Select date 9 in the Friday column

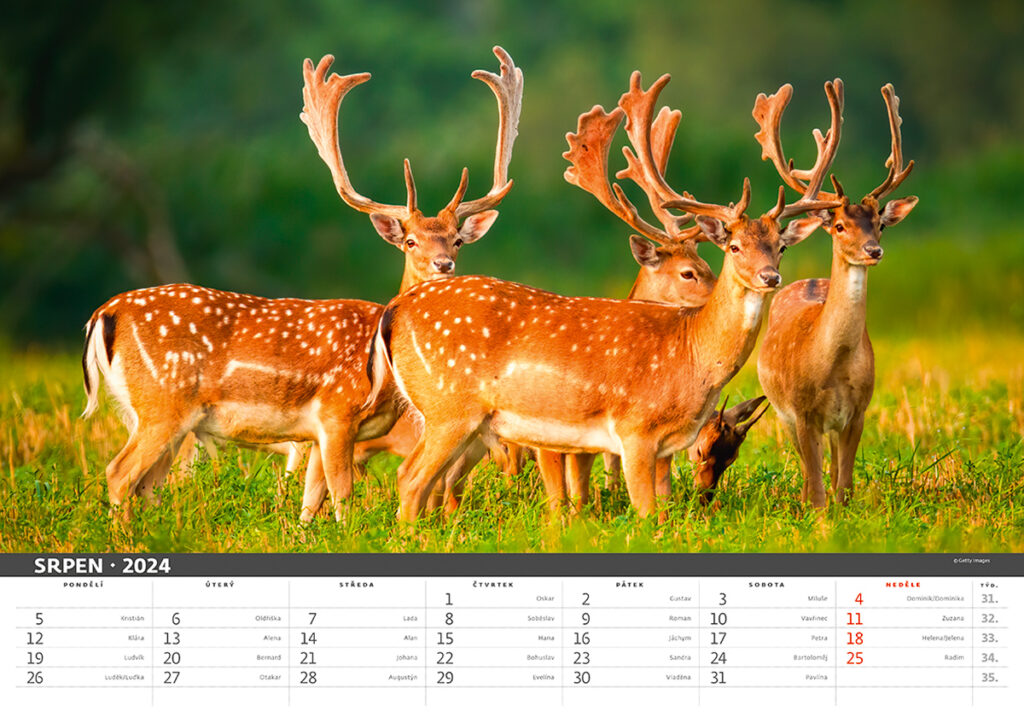click(x=585, y=619)
